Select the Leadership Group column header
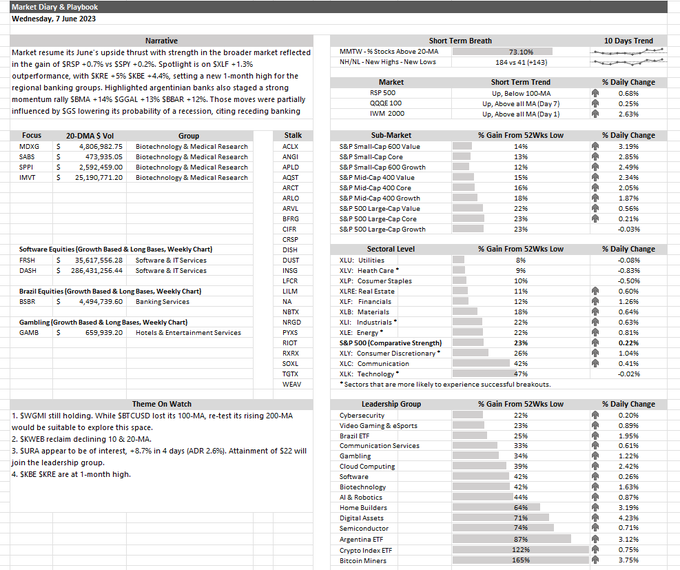Viewport: 680px width, 570px height. coord(391,404)
